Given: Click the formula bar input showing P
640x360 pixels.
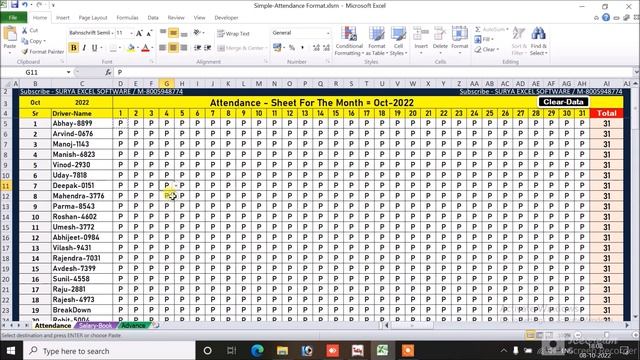Looking at the screenshot, I should [x=373, y=72].
